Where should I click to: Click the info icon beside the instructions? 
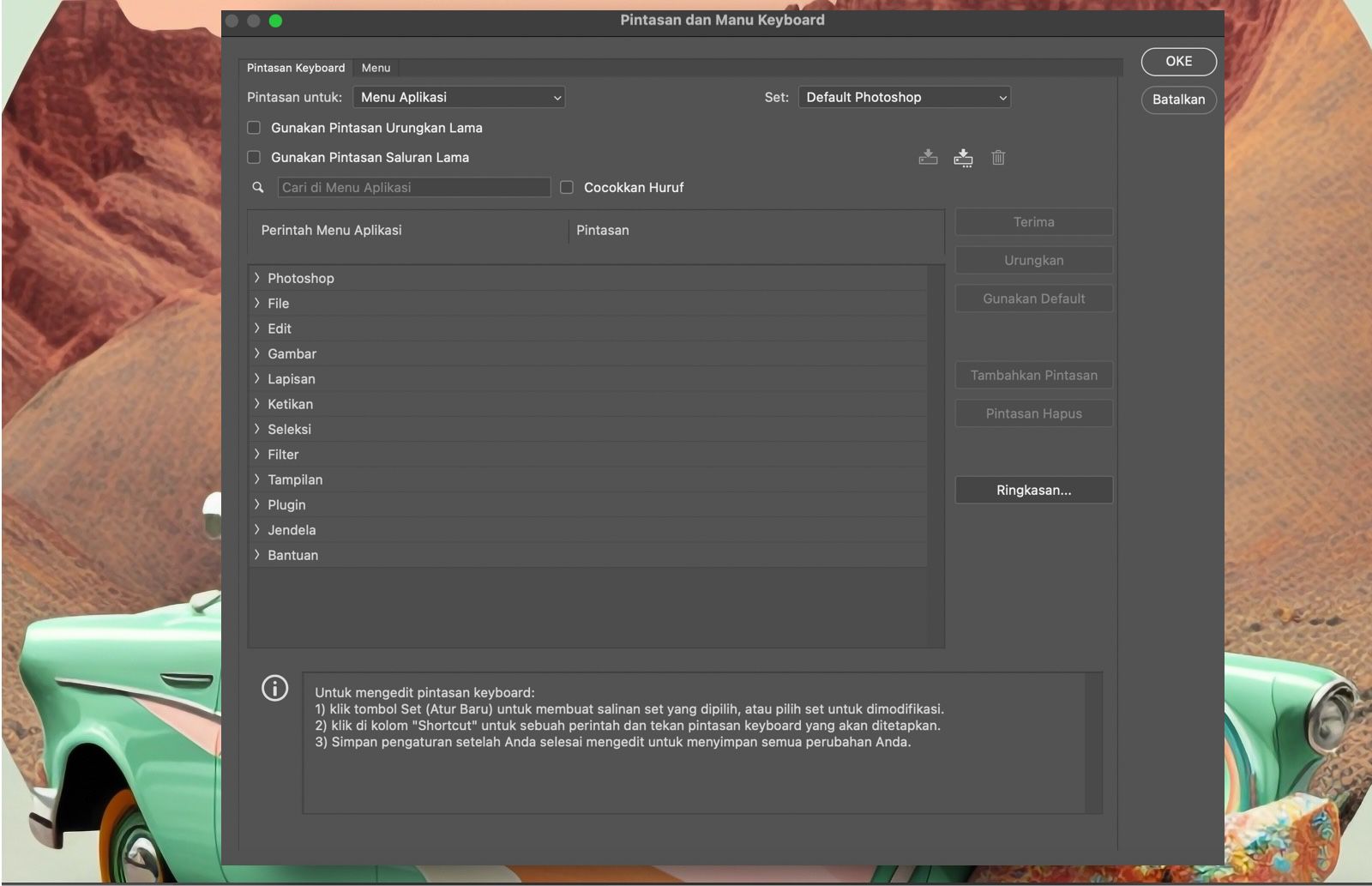274,689
